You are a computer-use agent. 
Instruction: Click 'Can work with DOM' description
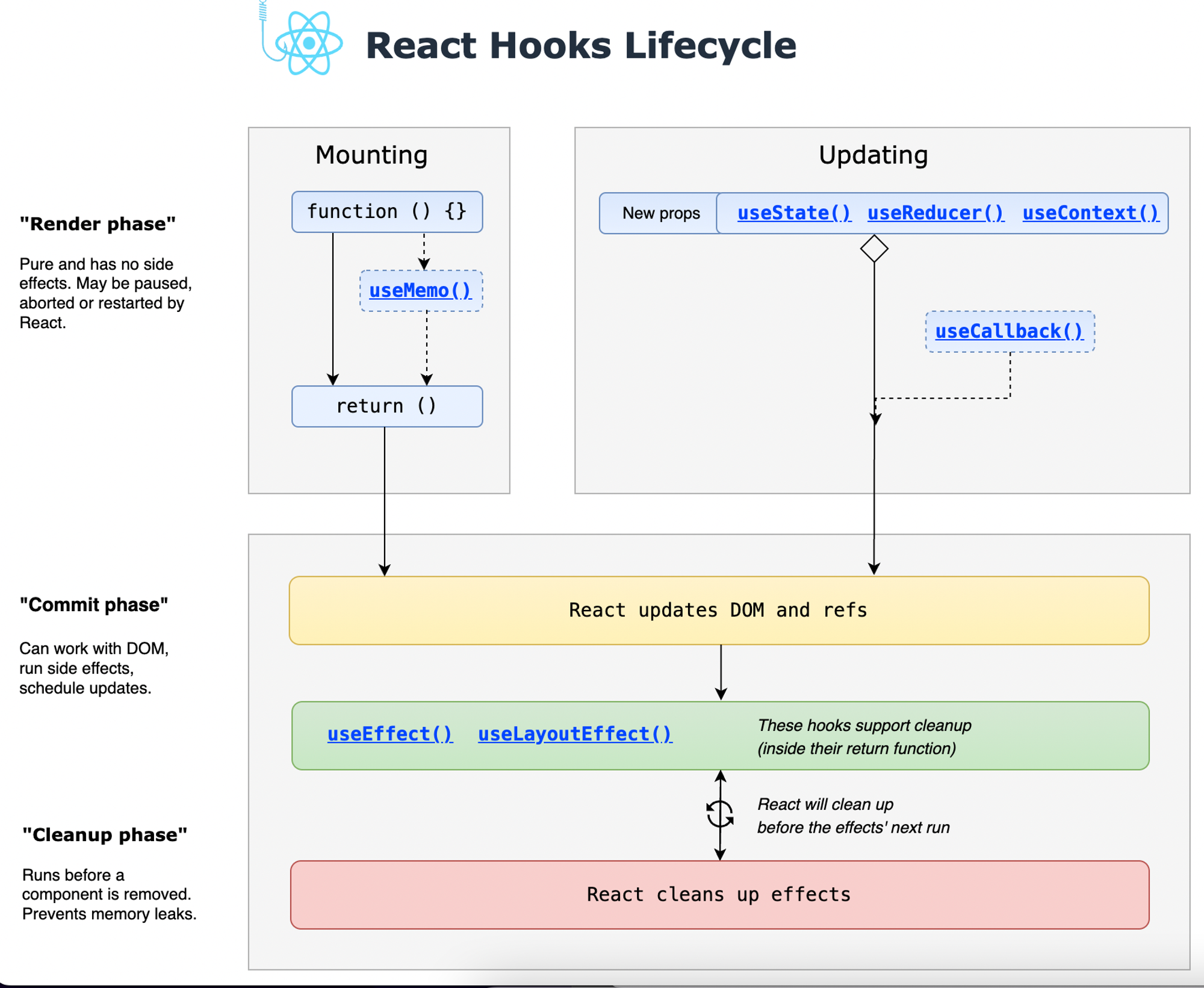tap(94, 668)
